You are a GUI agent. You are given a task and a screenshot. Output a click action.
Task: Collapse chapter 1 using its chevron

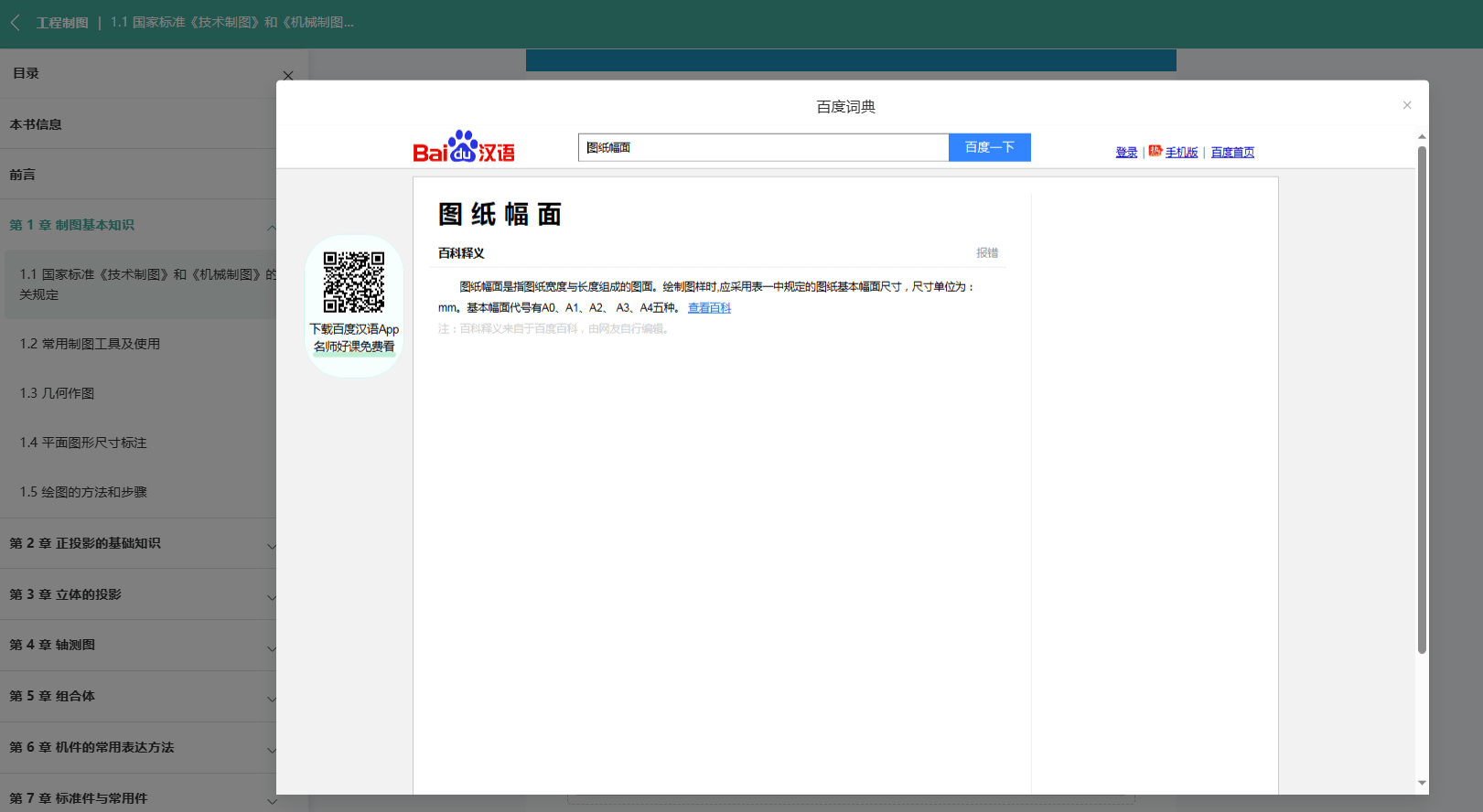click(272, 227)
